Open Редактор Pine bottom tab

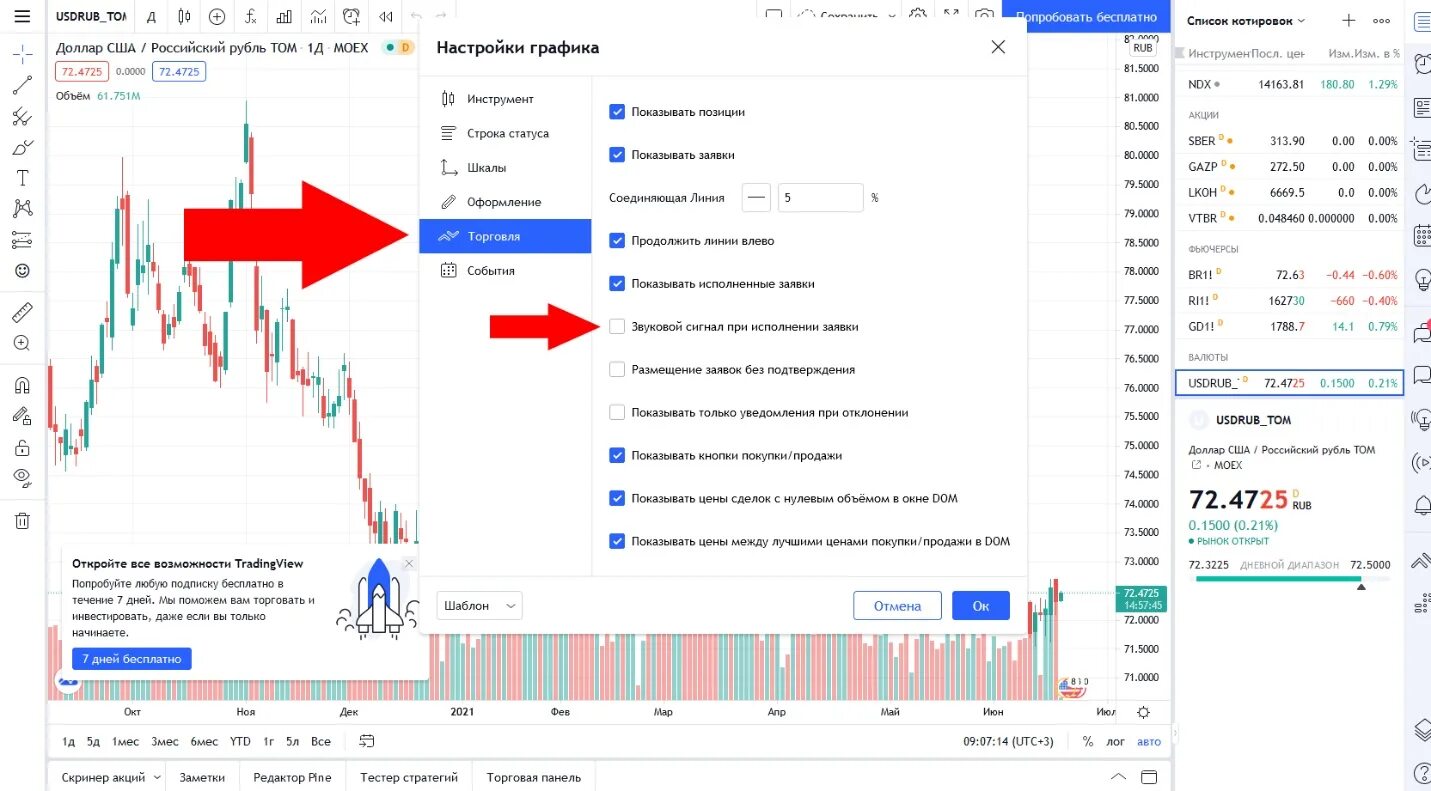(292, 777)
